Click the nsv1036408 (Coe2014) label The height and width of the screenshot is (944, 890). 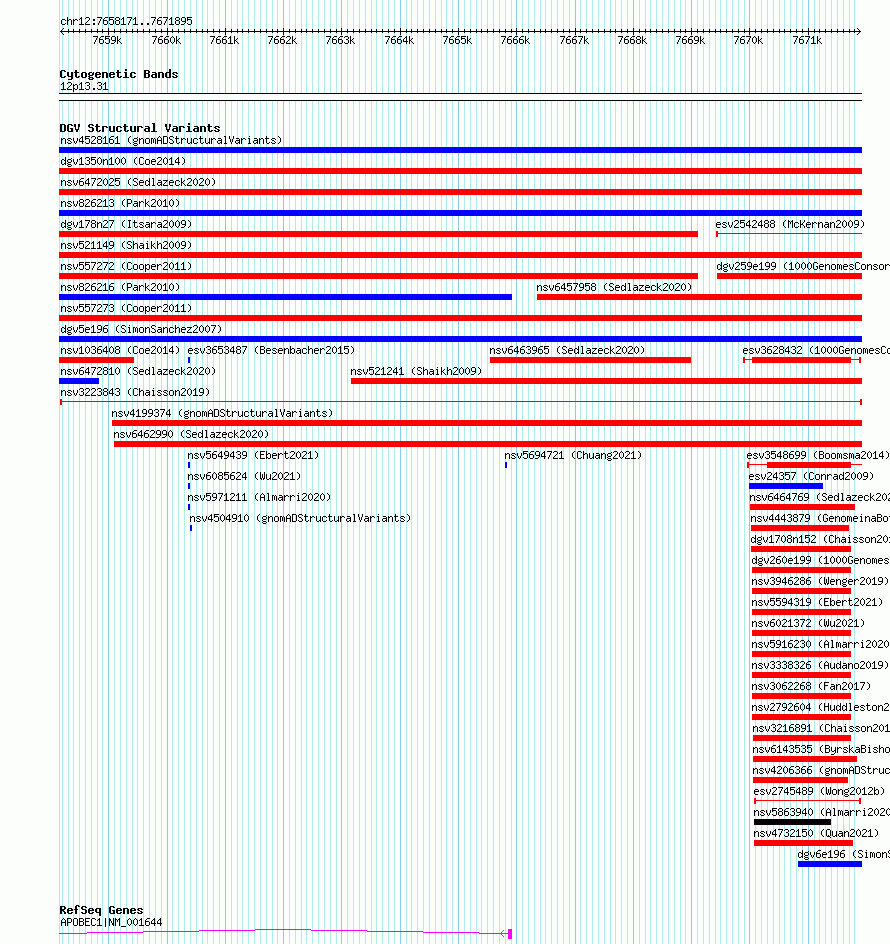[x=120, y=350]
